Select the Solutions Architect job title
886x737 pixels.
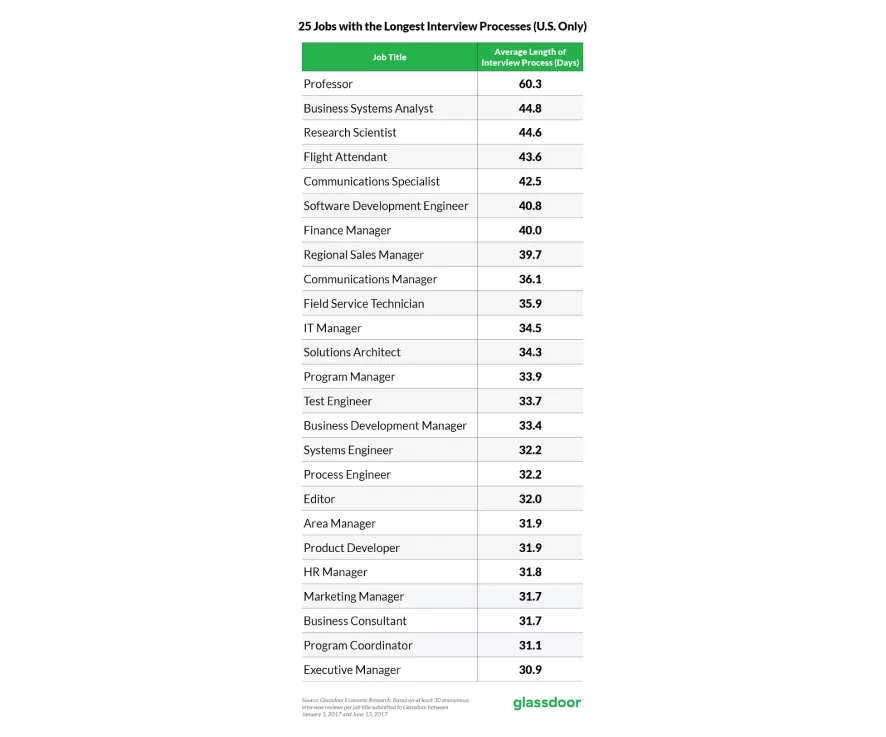pos(352,352)
